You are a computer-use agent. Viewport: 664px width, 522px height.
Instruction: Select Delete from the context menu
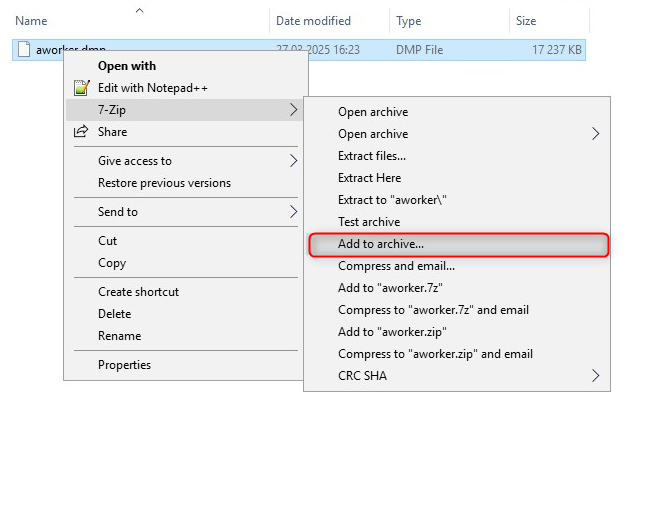(114, 314)
